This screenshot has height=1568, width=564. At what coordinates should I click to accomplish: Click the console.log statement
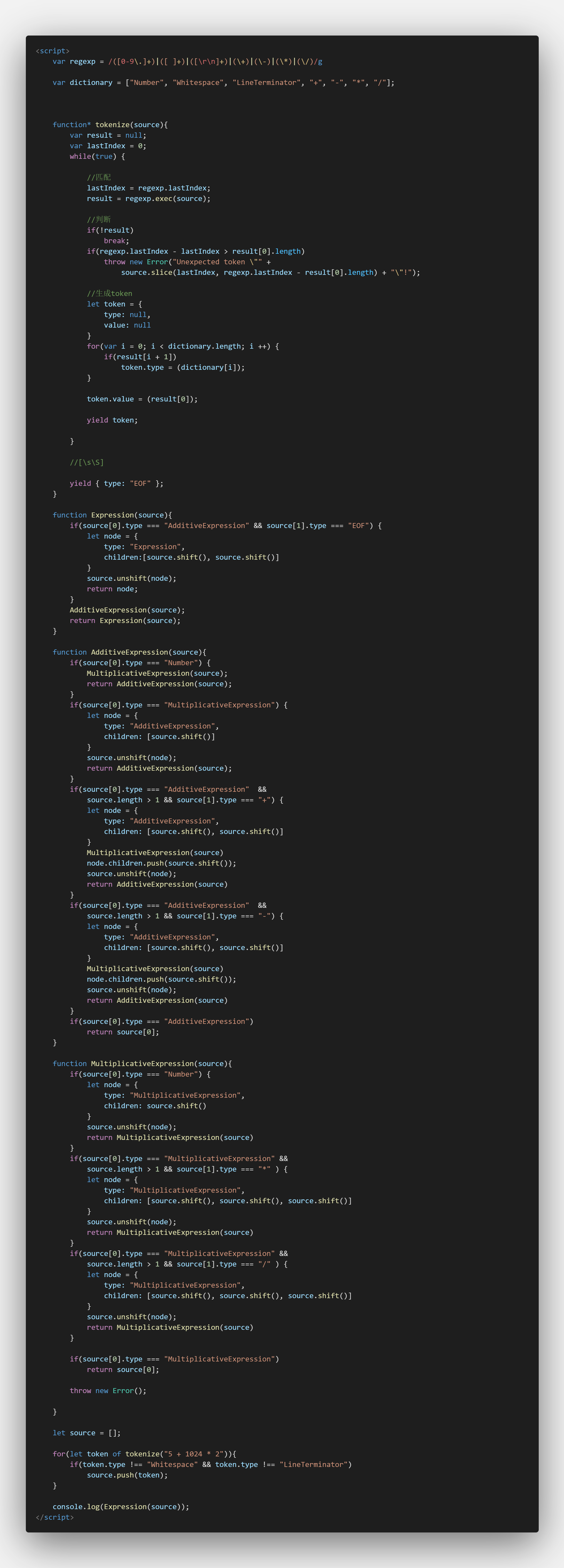(x=121, y=1507)
